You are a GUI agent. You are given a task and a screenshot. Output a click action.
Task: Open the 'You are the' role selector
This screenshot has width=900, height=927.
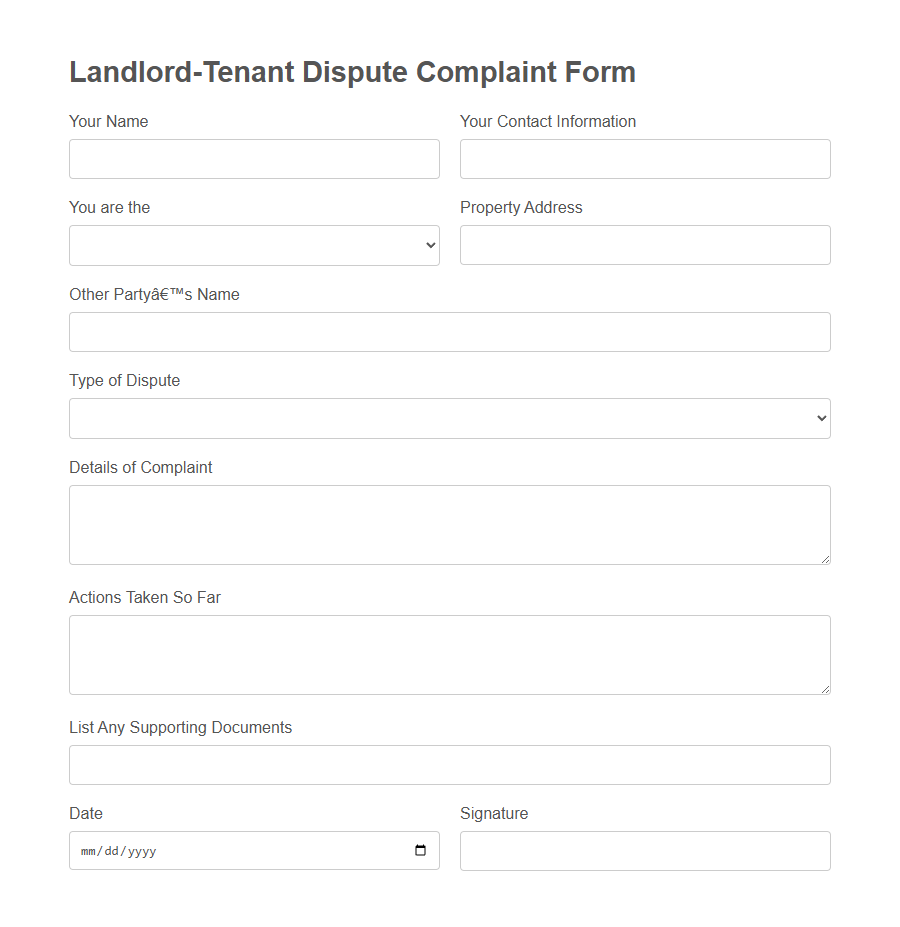(254, 244)
